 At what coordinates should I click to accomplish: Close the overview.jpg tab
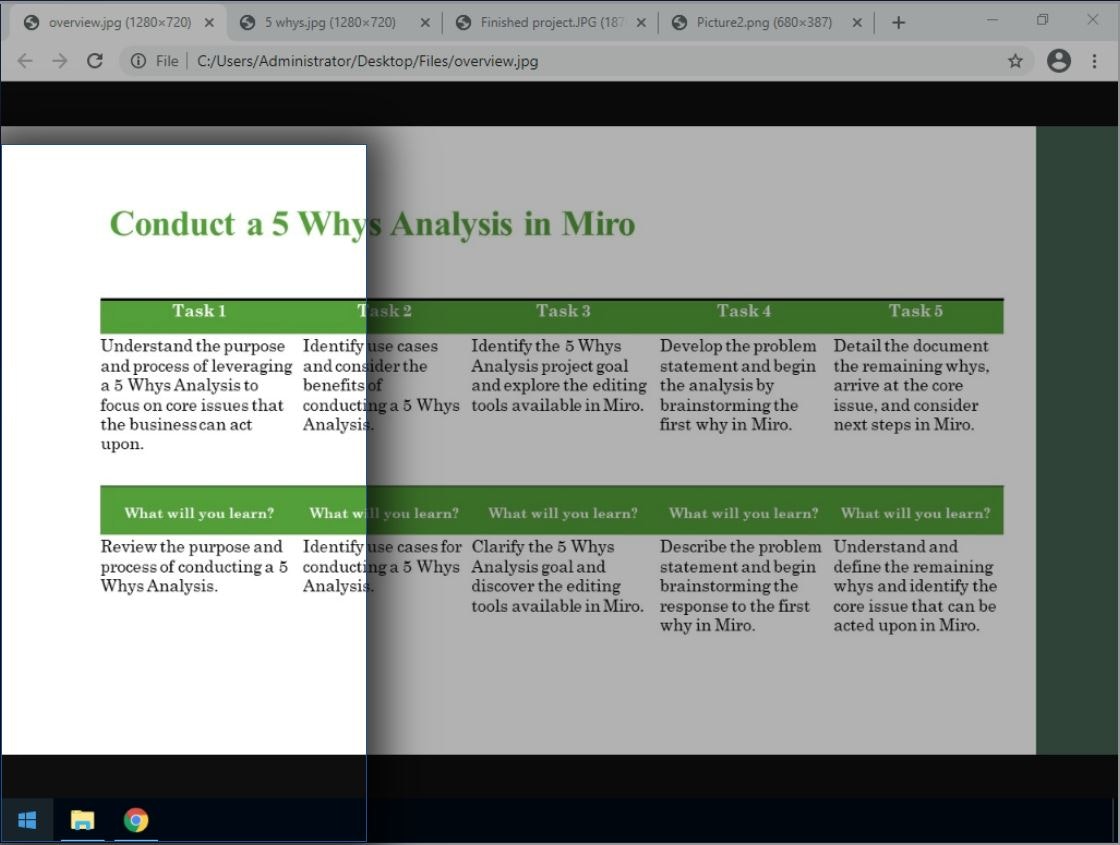coord(209,23)
